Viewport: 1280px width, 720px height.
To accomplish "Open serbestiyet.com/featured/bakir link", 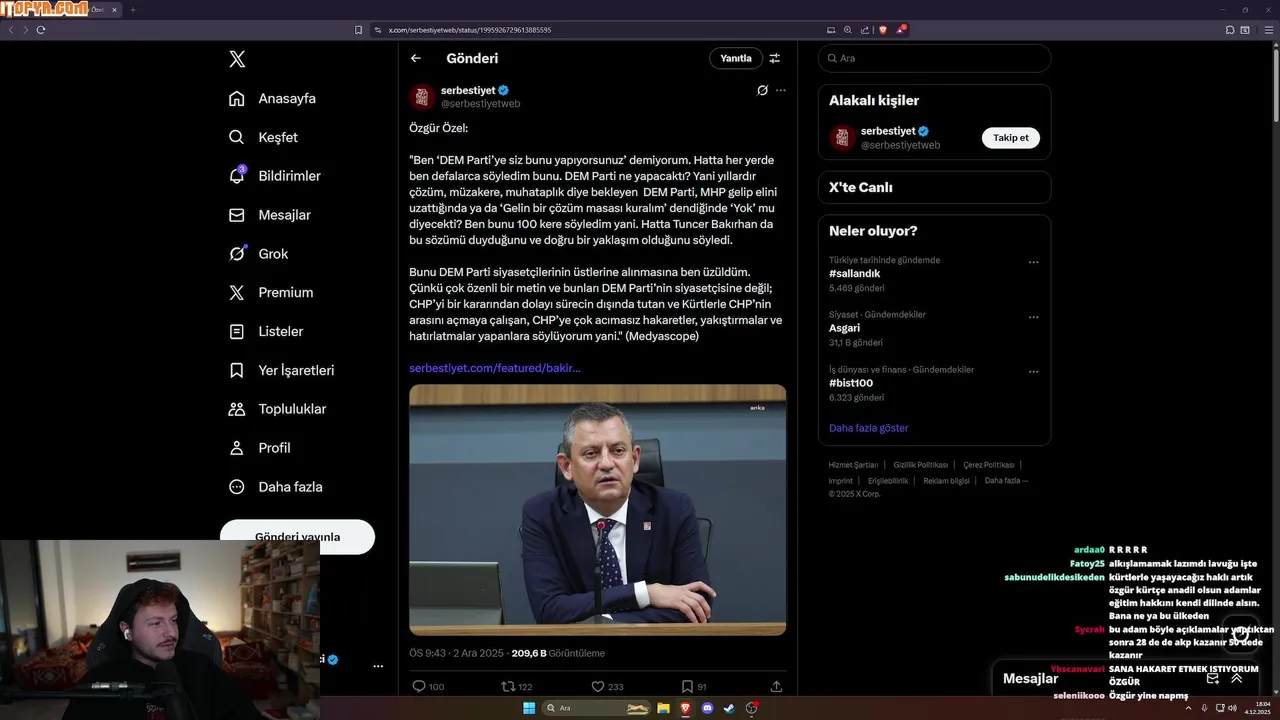I will click(495, 368).
